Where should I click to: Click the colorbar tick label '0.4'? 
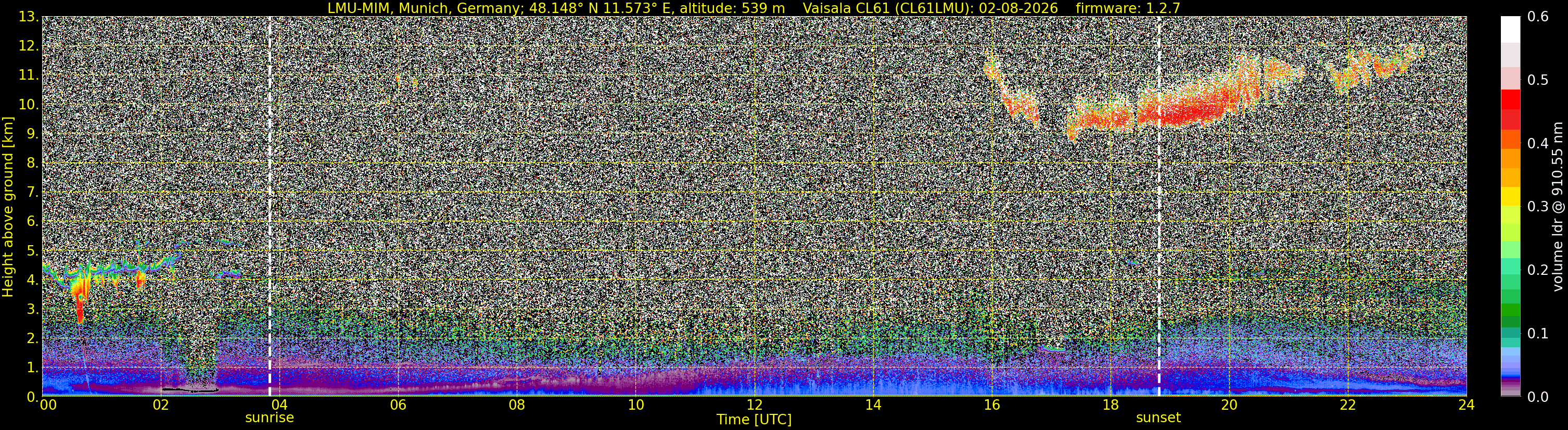click(1538, 143)
